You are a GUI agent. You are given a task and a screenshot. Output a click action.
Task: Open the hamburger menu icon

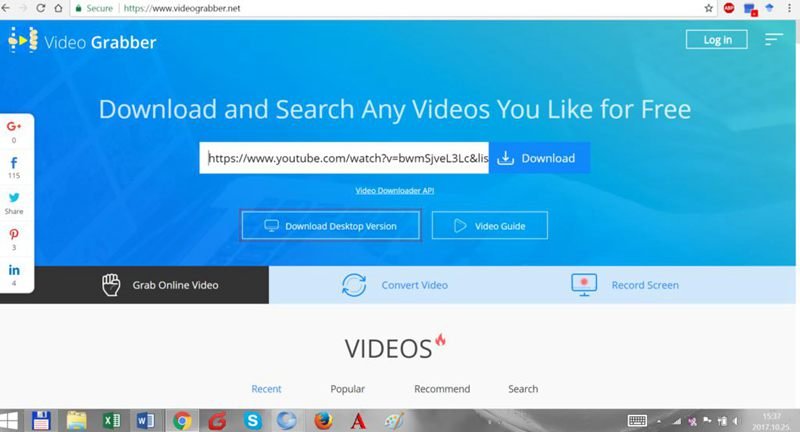pyautogui.click(x=773, y=40)
